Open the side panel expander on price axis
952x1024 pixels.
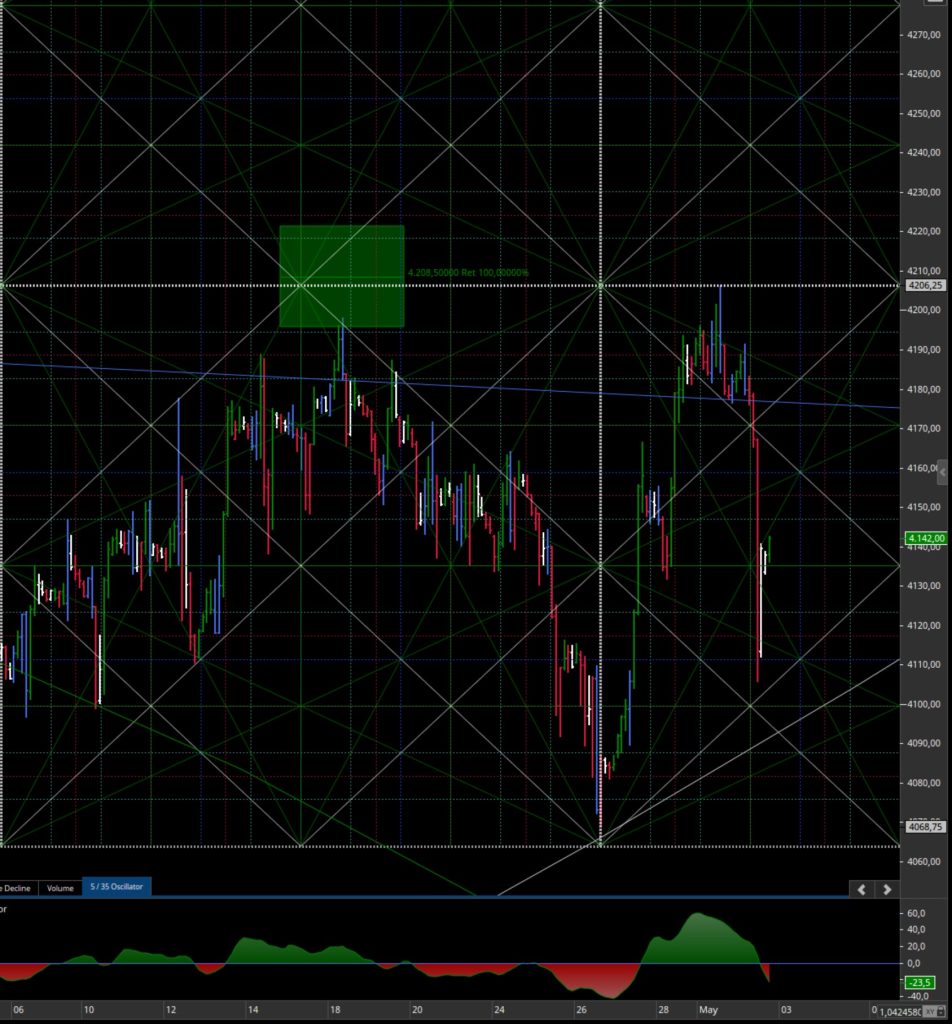942,472
